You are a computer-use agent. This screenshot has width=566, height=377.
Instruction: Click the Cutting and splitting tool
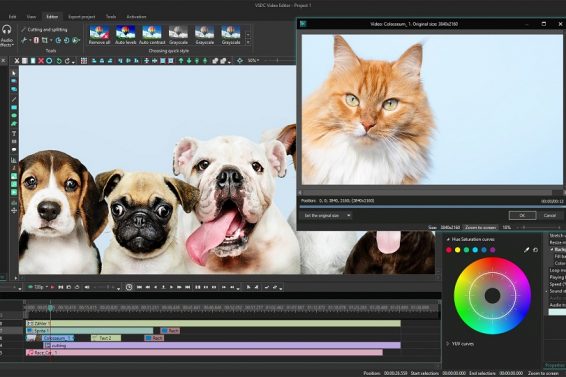(x=44, y=30)
